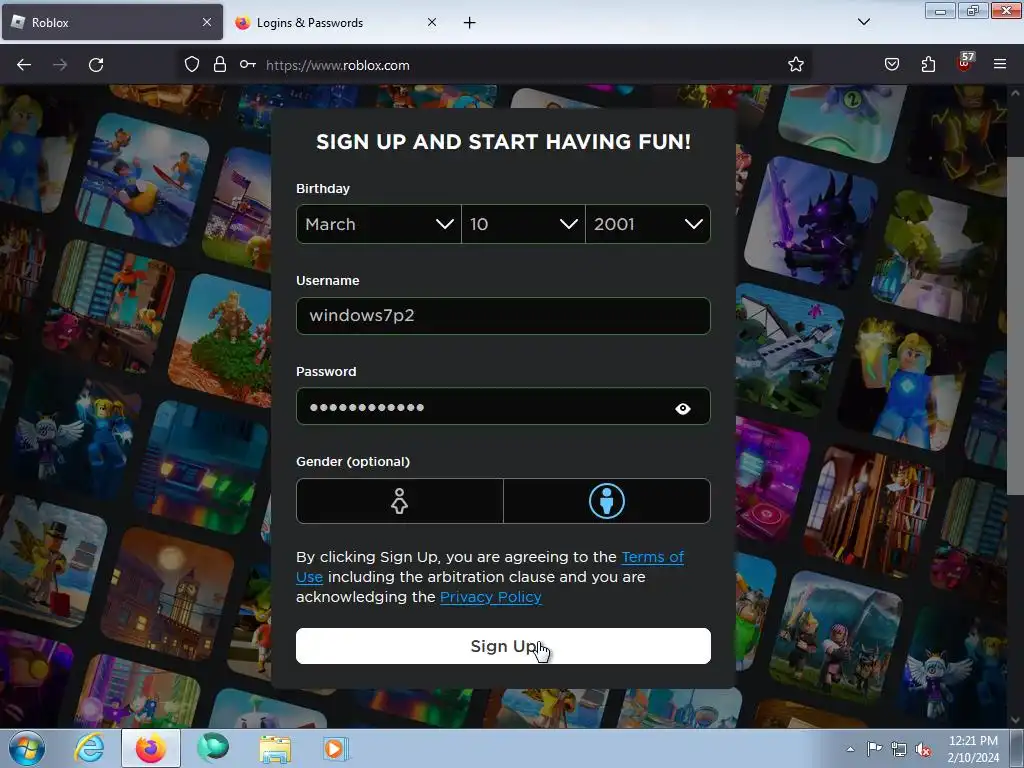Select the female gender option
This screenshot has height=768, width=1024.
[x=400, y=501]
